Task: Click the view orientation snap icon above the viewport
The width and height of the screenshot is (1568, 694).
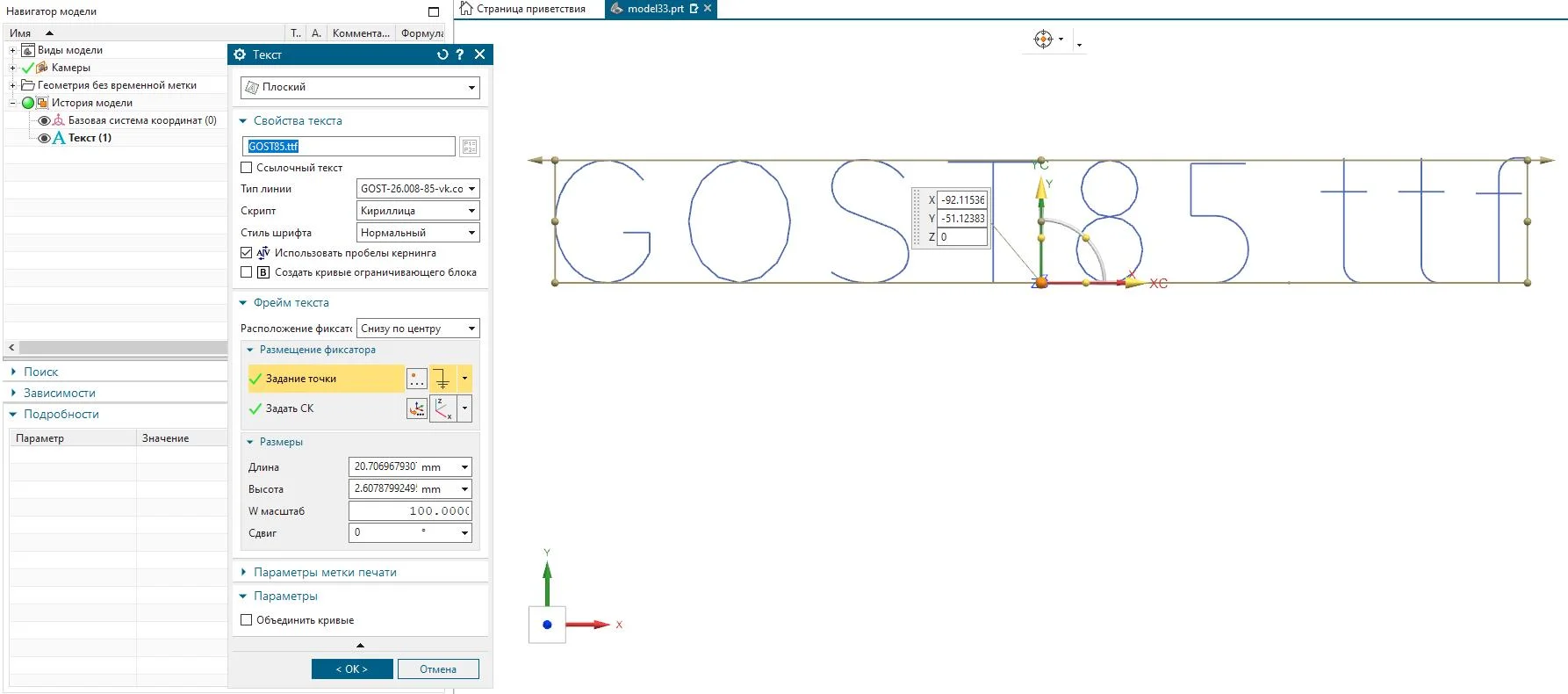Action: pyautogui.click(x=1043, y=40)
